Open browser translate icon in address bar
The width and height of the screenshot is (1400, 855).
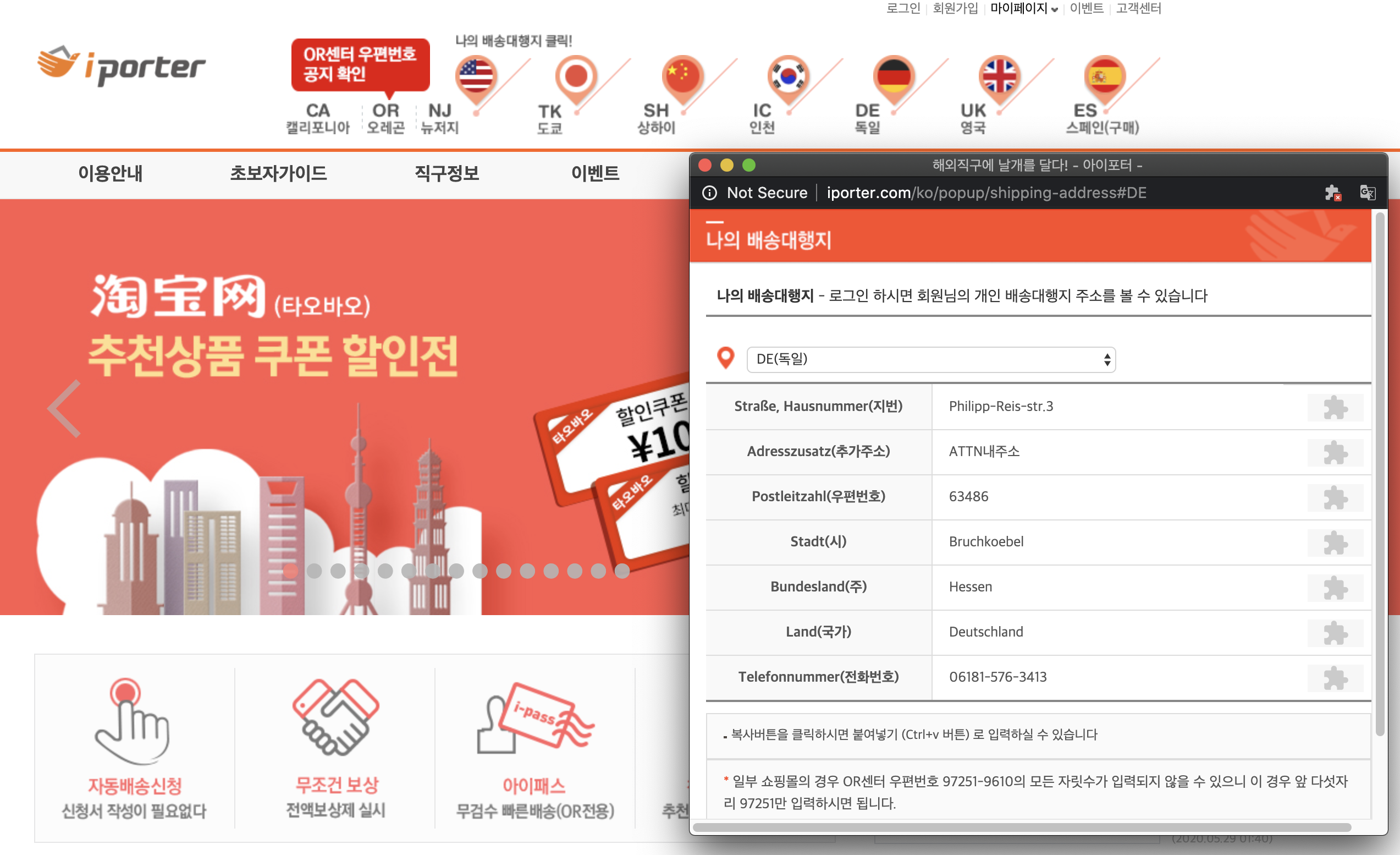pos(1367,193)
